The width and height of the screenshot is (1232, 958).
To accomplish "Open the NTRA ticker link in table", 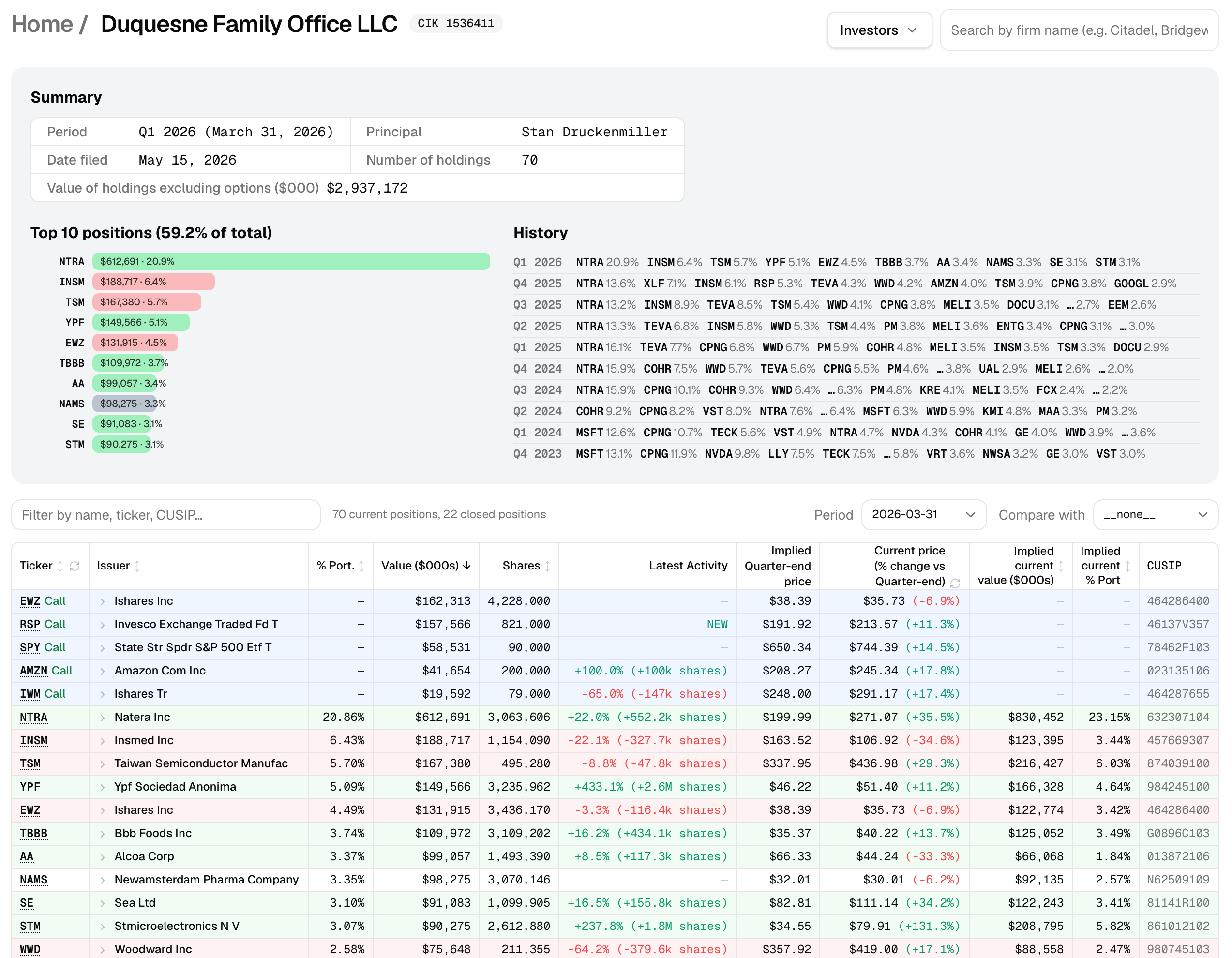I will tap(33, 718).
